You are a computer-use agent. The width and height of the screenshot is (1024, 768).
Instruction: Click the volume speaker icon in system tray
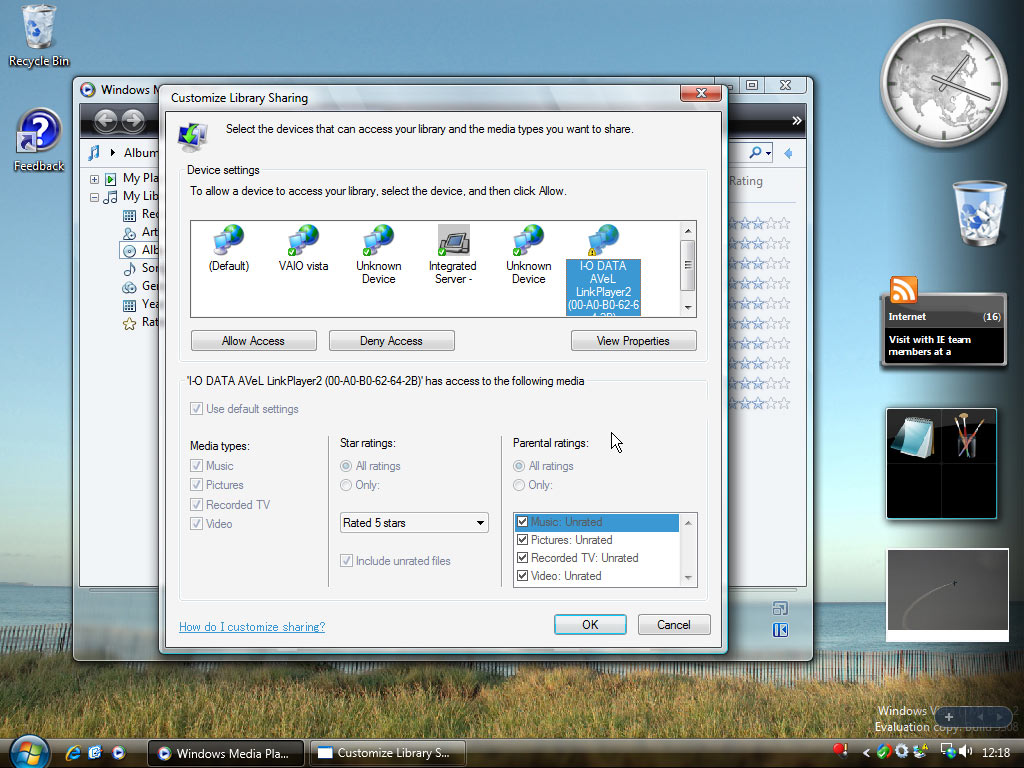point(965,752)
